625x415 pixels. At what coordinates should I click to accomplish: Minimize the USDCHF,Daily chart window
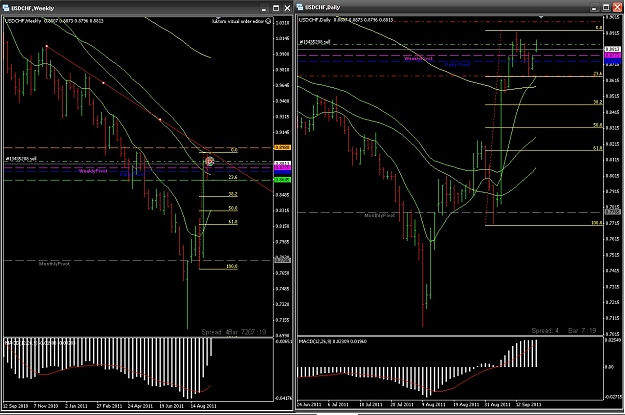tap(594, 8)
